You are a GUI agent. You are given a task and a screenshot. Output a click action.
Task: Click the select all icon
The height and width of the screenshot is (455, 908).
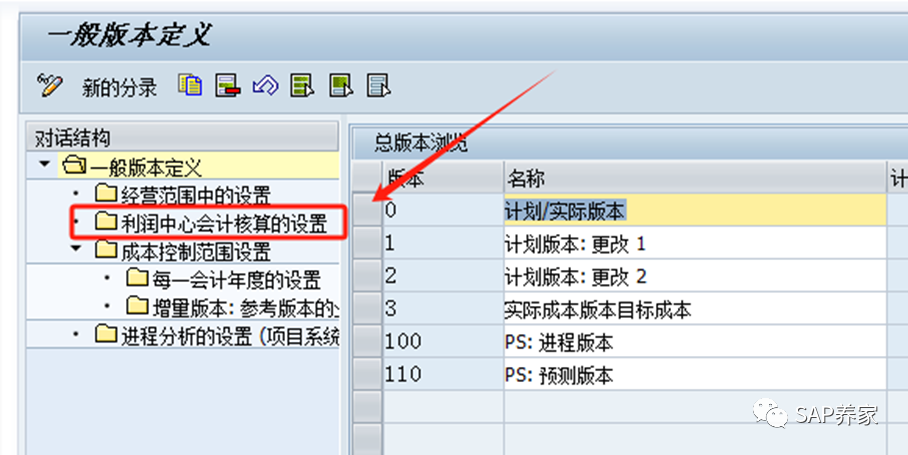point(302,86)
